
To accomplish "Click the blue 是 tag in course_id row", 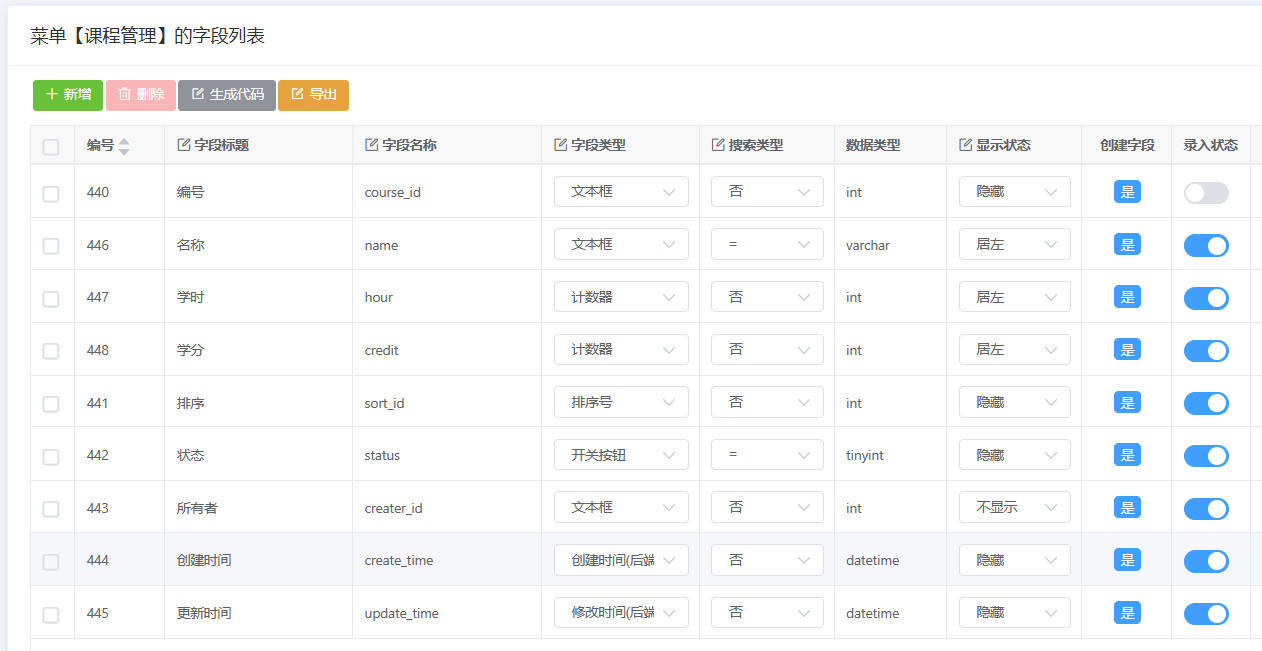I will tap(1127, 192).
